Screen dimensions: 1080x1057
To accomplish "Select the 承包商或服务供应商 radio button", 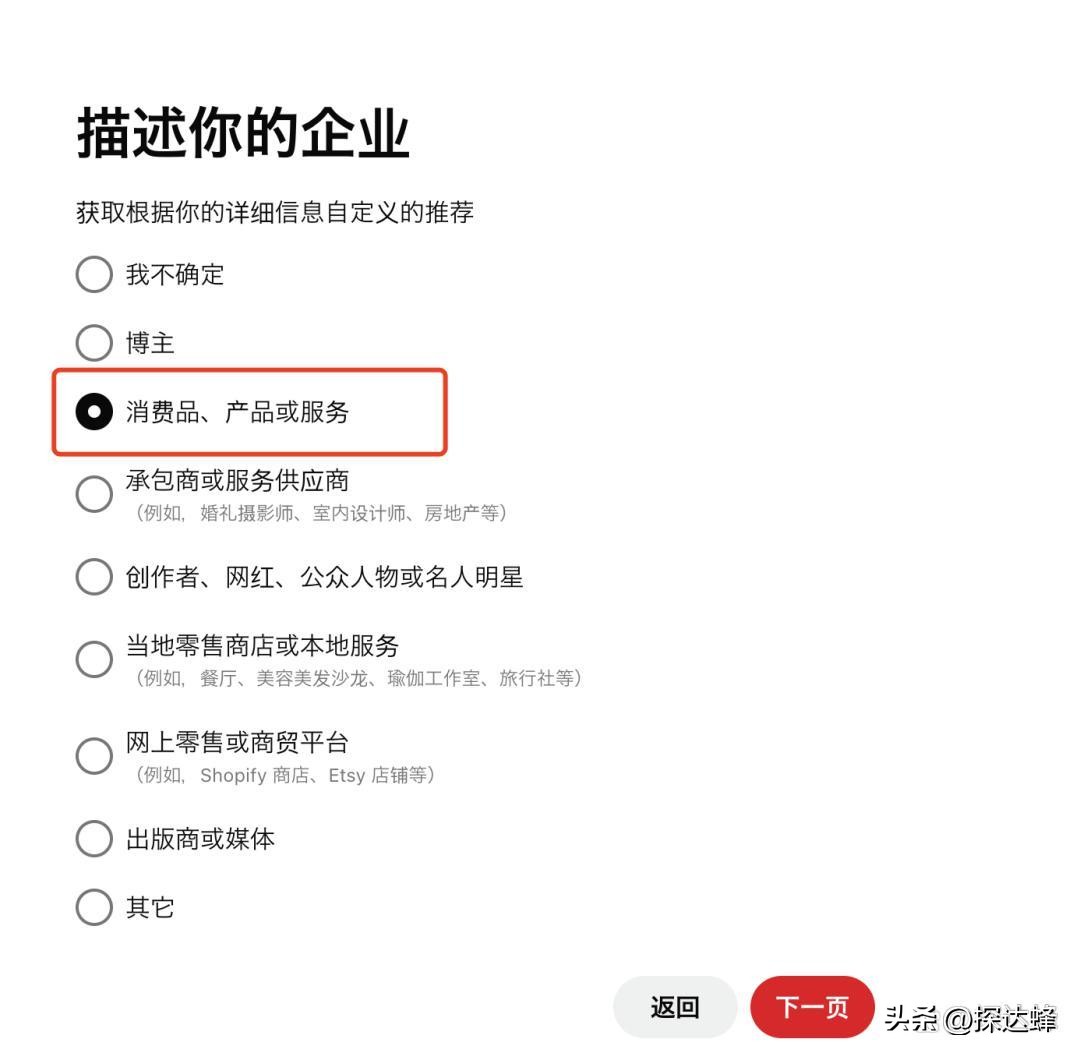I will pos(94,493).
